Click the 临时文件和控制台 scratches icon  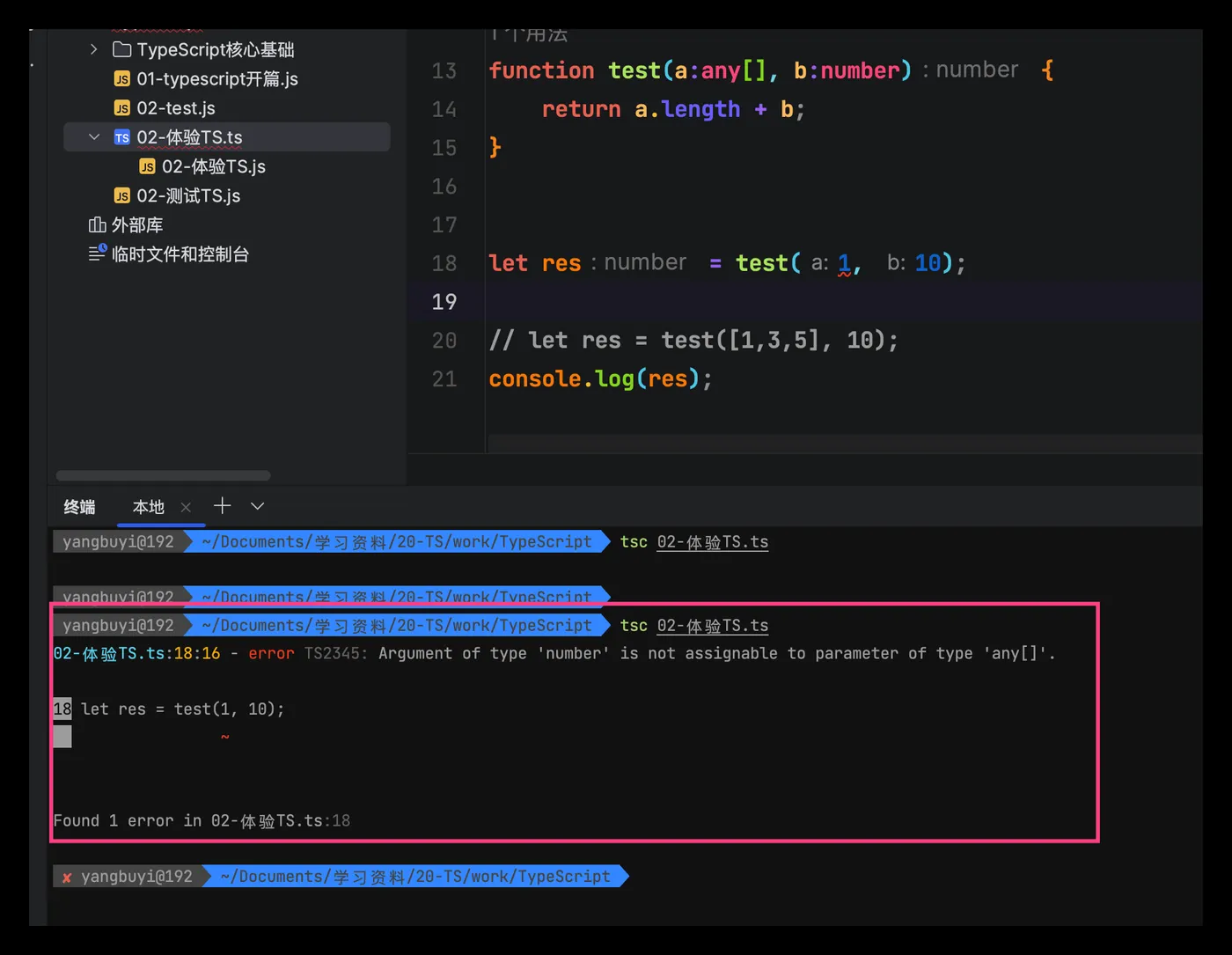[x=98, y=253]
